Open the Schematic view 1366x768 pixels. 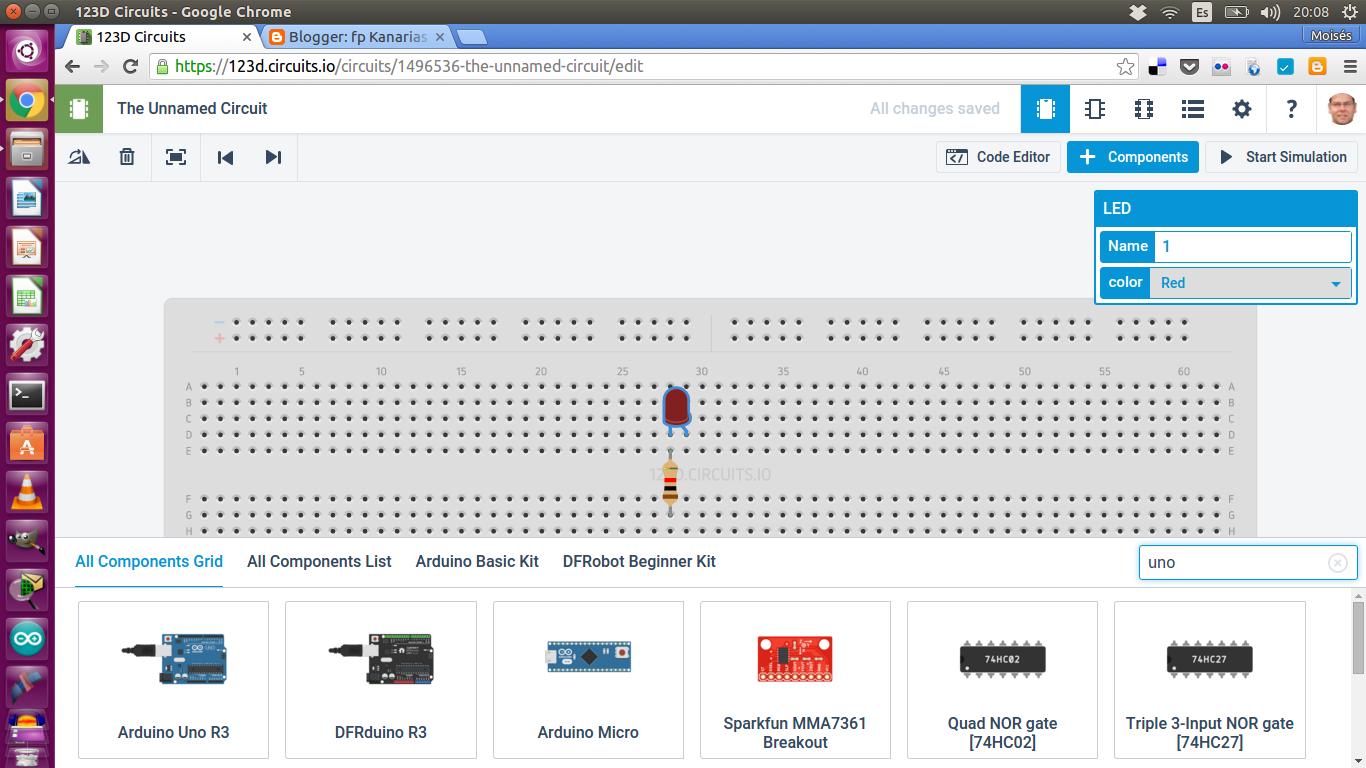click(x=1094, y=108)
